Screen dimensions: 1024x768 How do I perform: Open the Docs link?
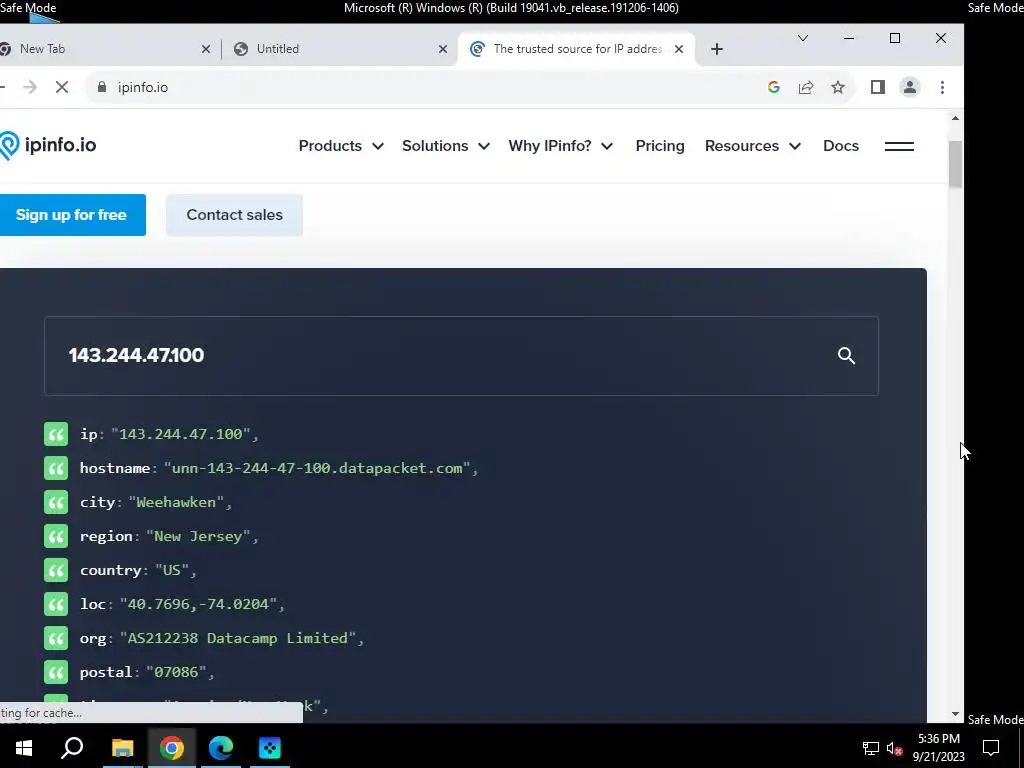click(x=840, y=146)
